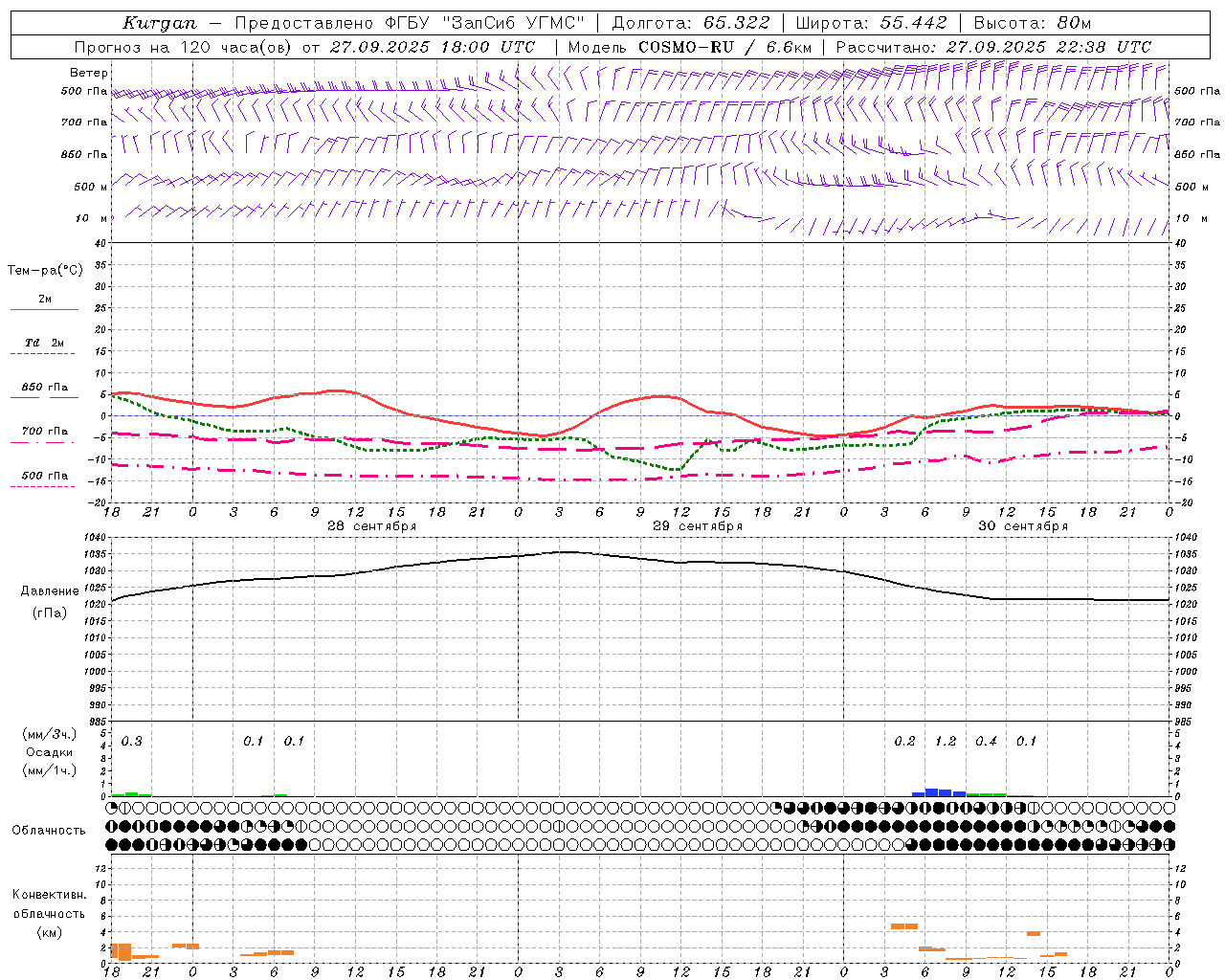Click the "Осадки" precipitation panel label
1225x980 pixels.
click(49, 752)
